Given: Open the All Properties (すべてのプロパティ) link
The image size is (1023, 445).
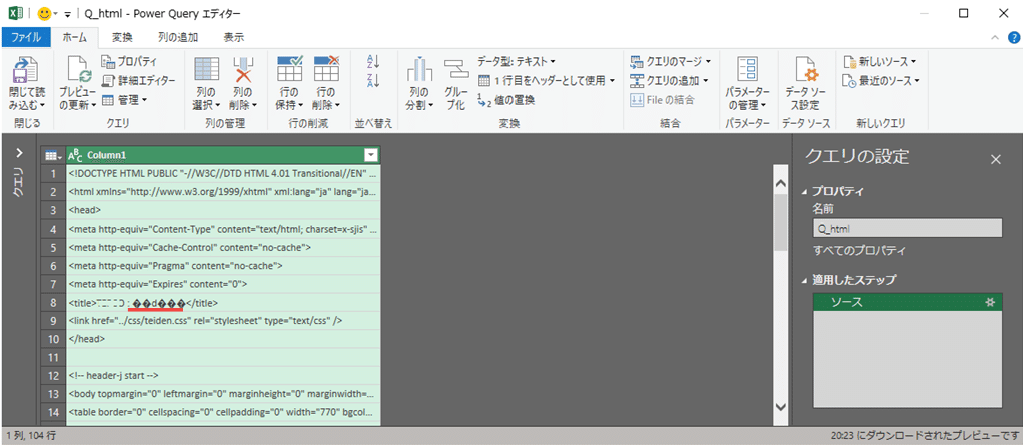Looking at the screenshot, I should point(859,251).
